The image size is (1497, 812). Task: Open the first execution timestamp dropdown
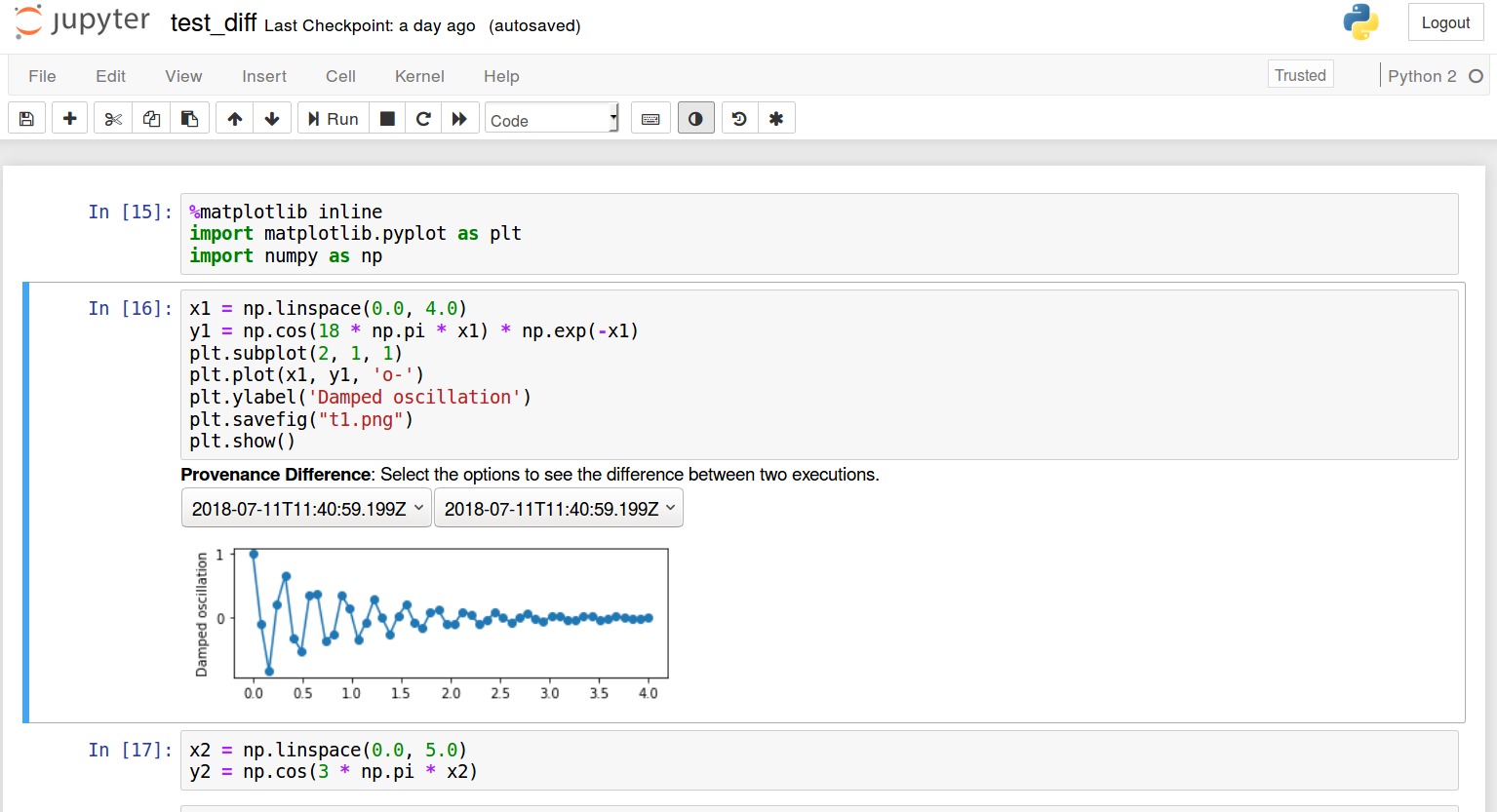coord(306,508)
